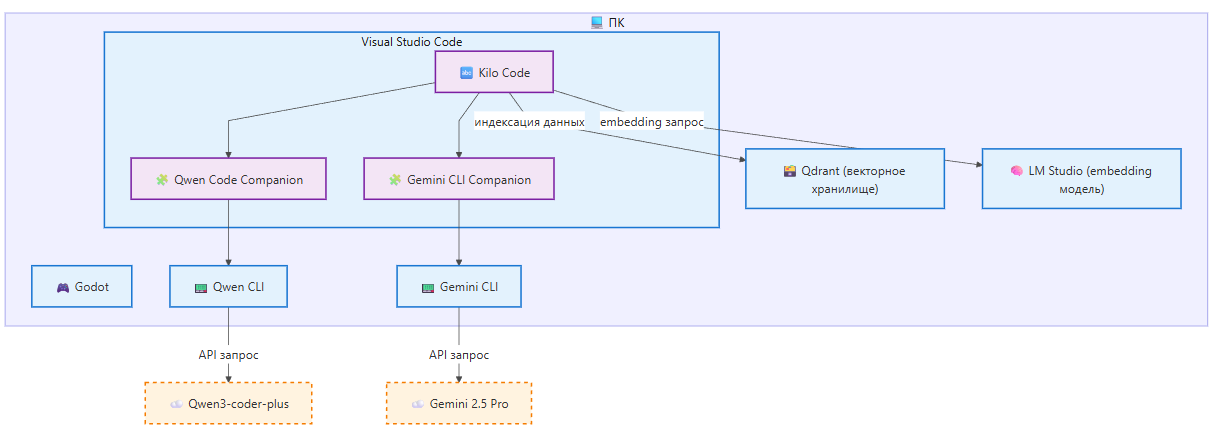Click 'API запрос' label under Gemini CLI

tap(459, 354)
